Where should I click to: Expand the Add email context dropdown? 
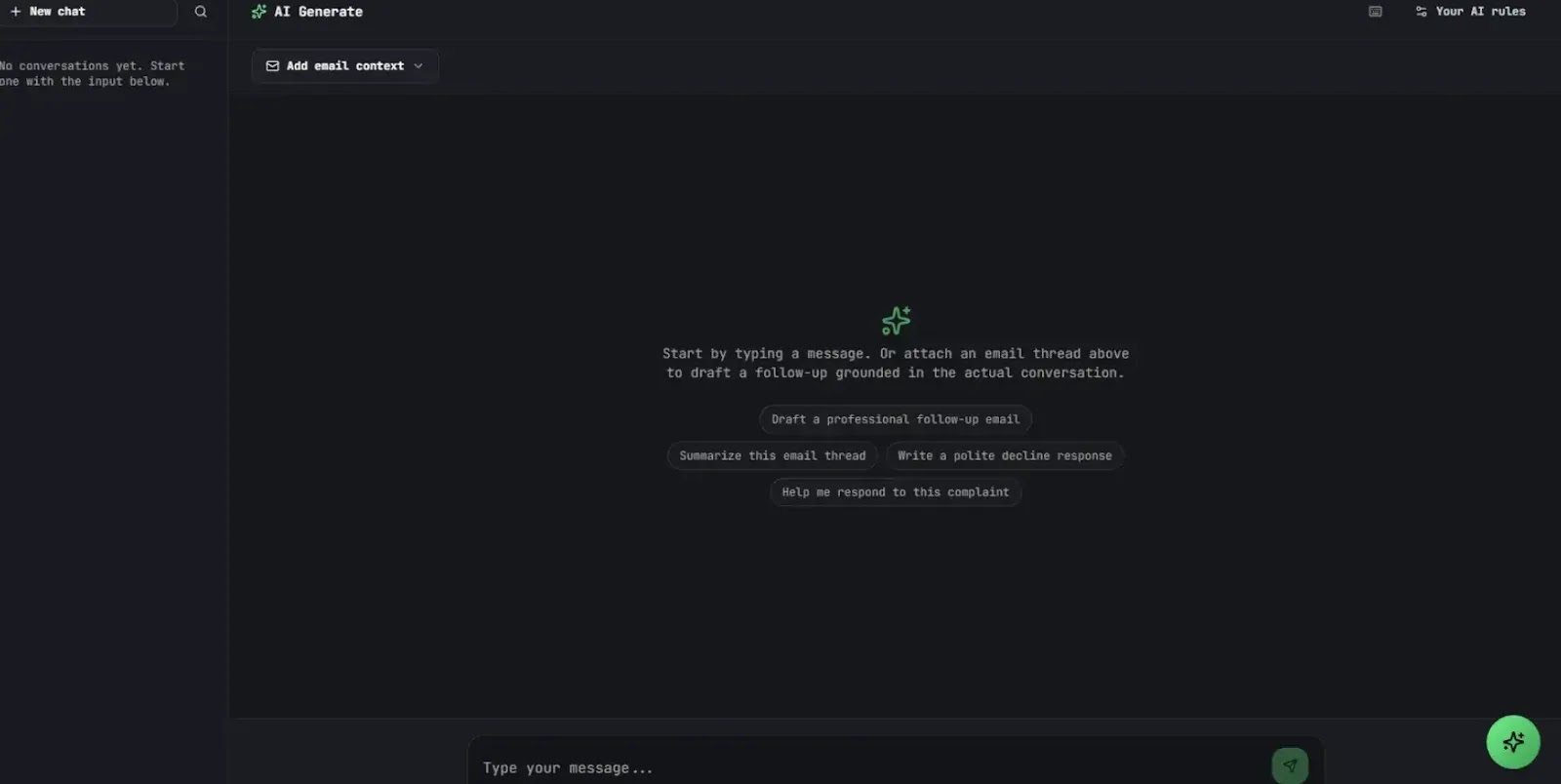(x=345, y=66)
